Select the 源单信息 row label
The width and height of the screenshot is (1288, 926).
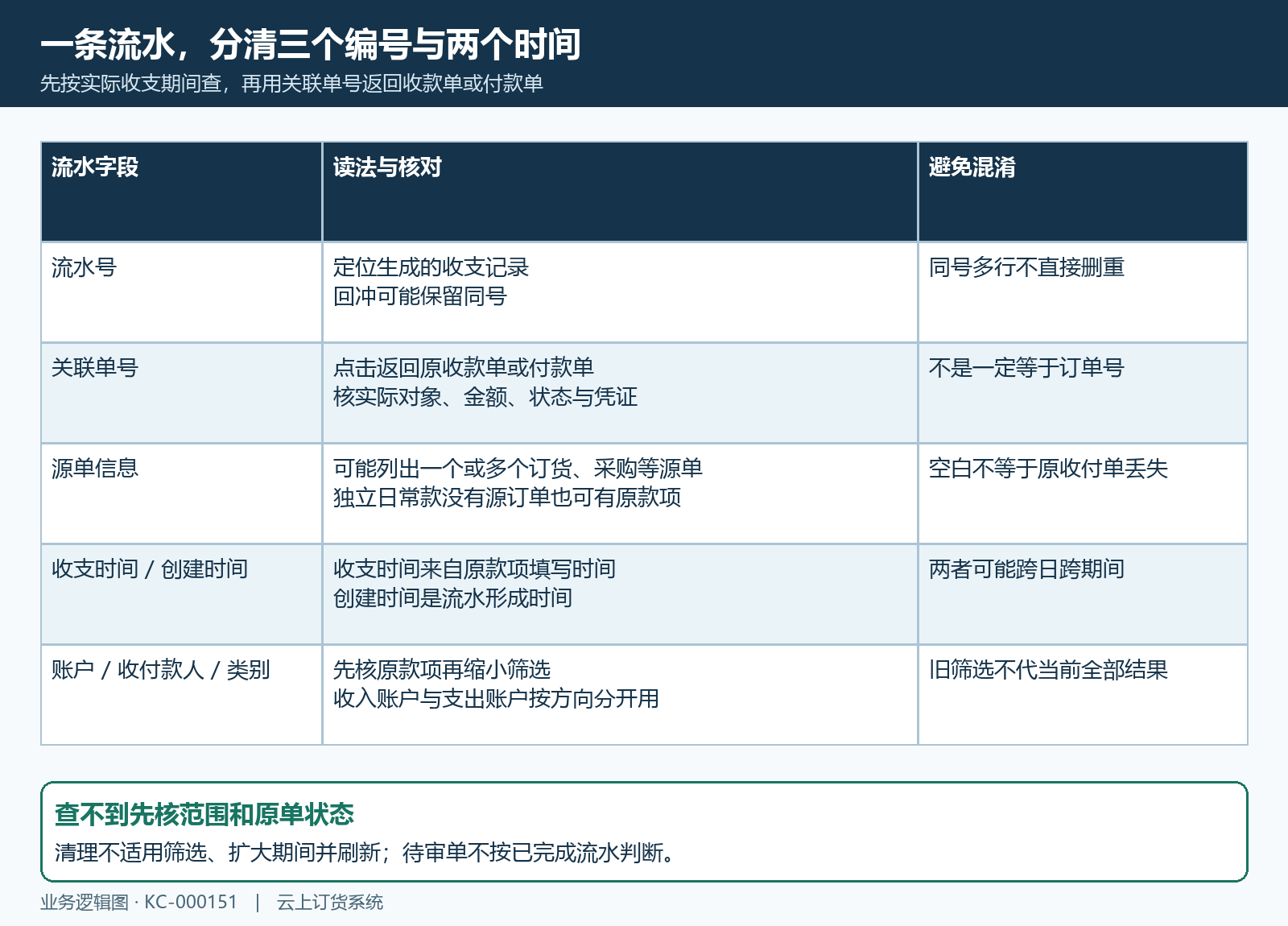point(95,469)
